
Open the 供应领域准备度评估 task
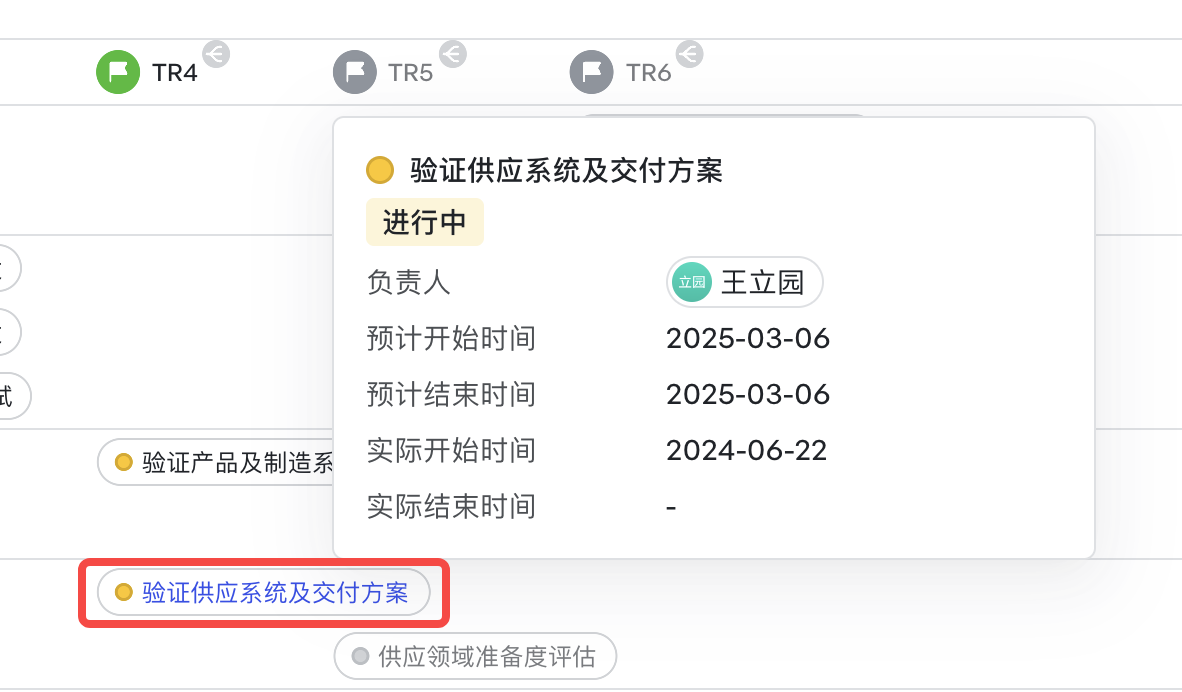point(475,656)
